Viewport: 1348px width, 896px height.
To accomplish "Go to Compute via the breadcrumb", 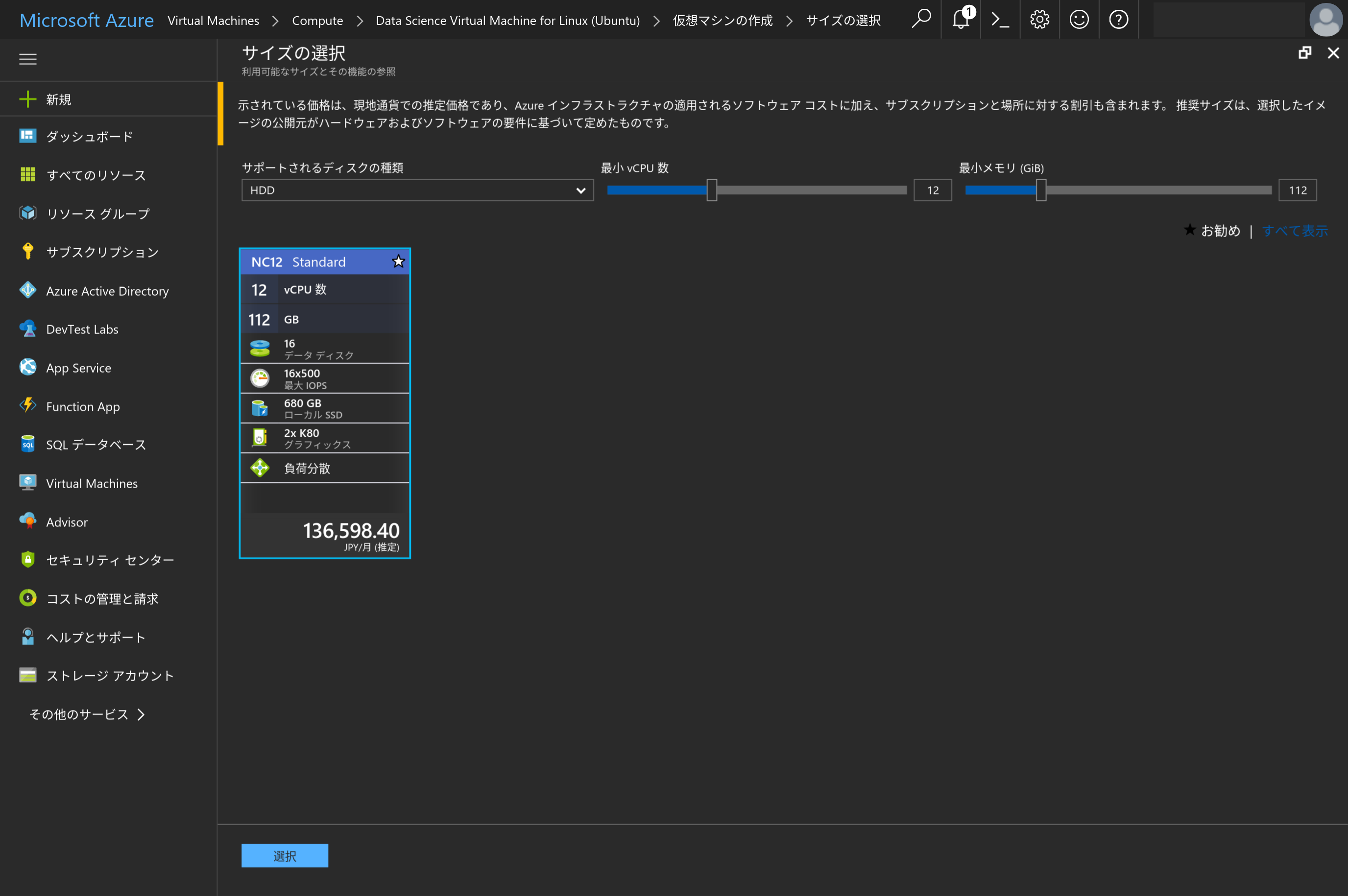I will coord(317,20).
